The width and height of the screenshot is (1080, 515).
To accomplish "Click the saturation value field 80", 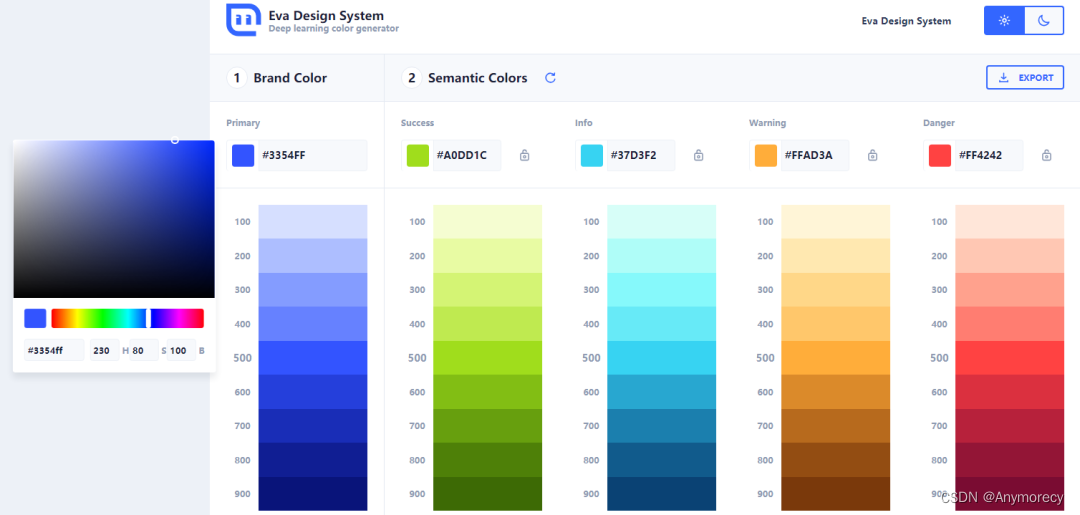I will (x=144, y=350).
